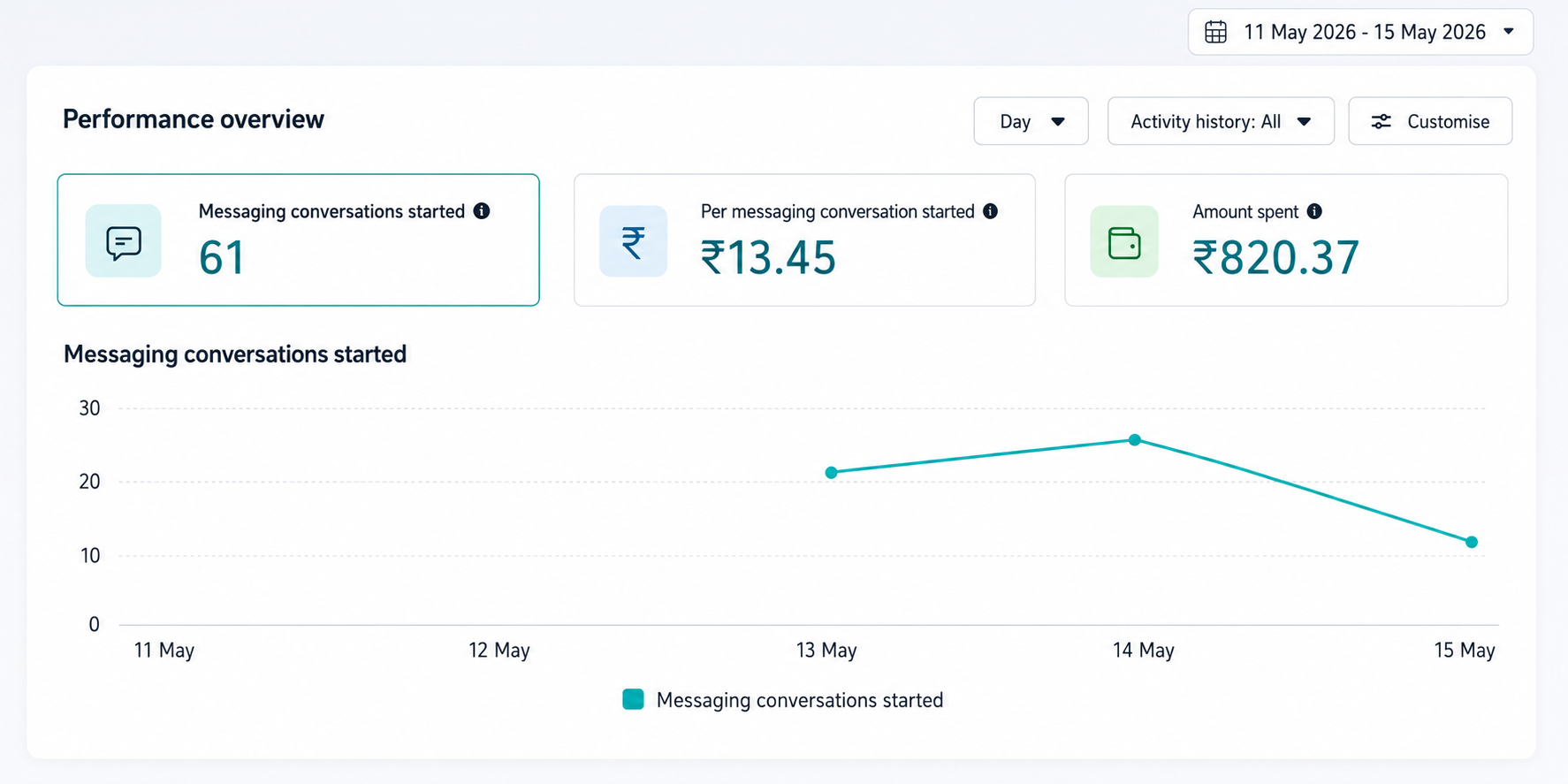The image size is (1568, 784).
Task: Click the 14 May peak data point
Action: (x=1135, y=439)
